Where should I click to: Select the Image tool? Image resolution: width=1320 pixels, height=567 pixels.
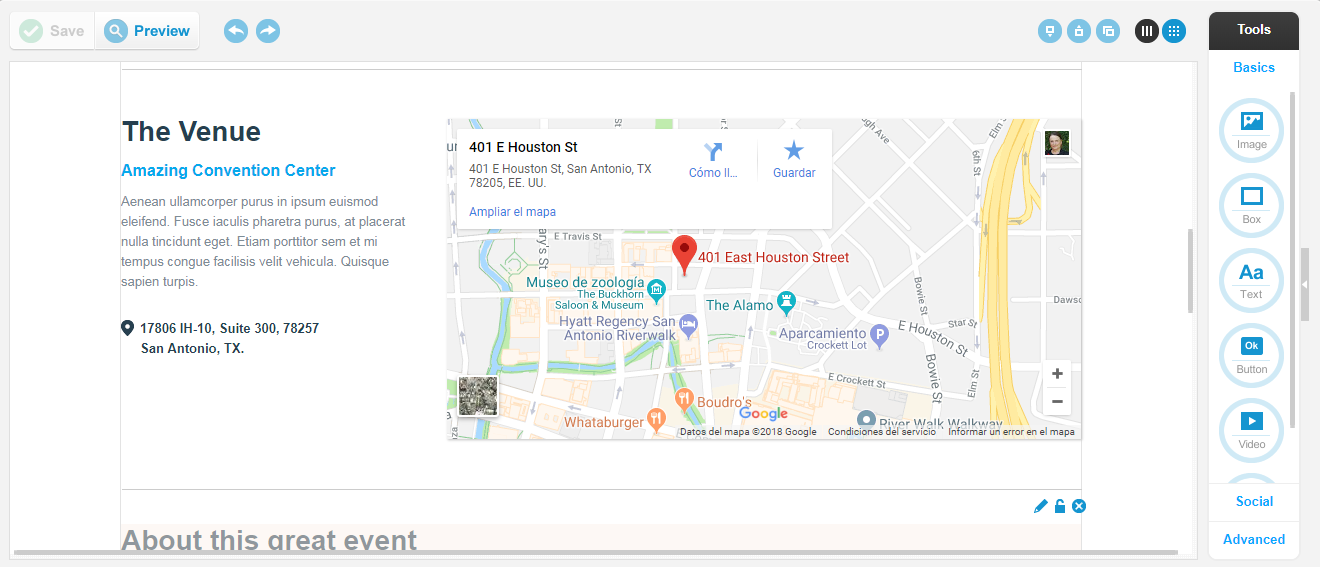[1252, 129]
